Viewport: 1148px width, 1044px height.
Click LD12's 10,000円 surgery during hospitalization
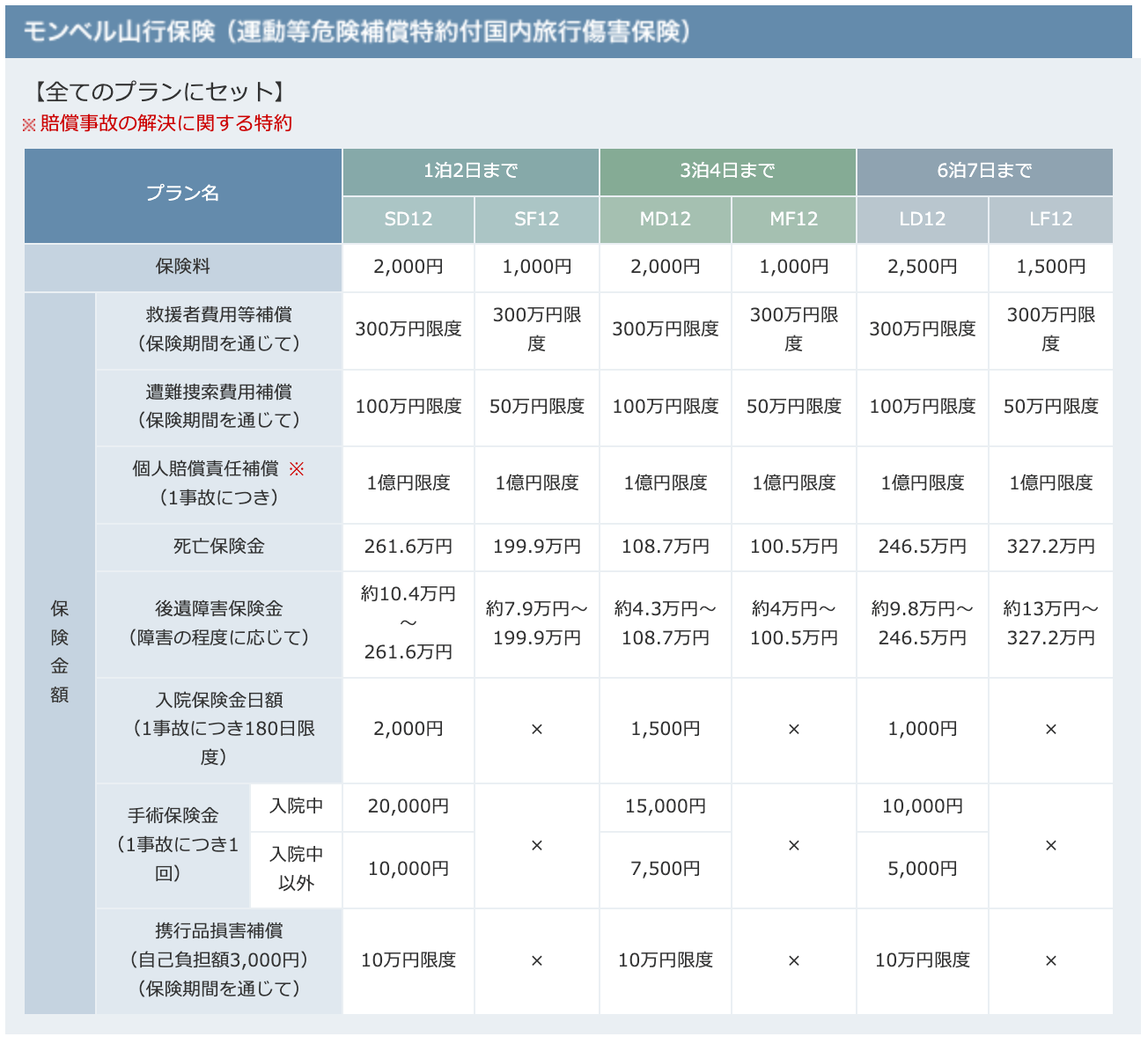[923, 806]
